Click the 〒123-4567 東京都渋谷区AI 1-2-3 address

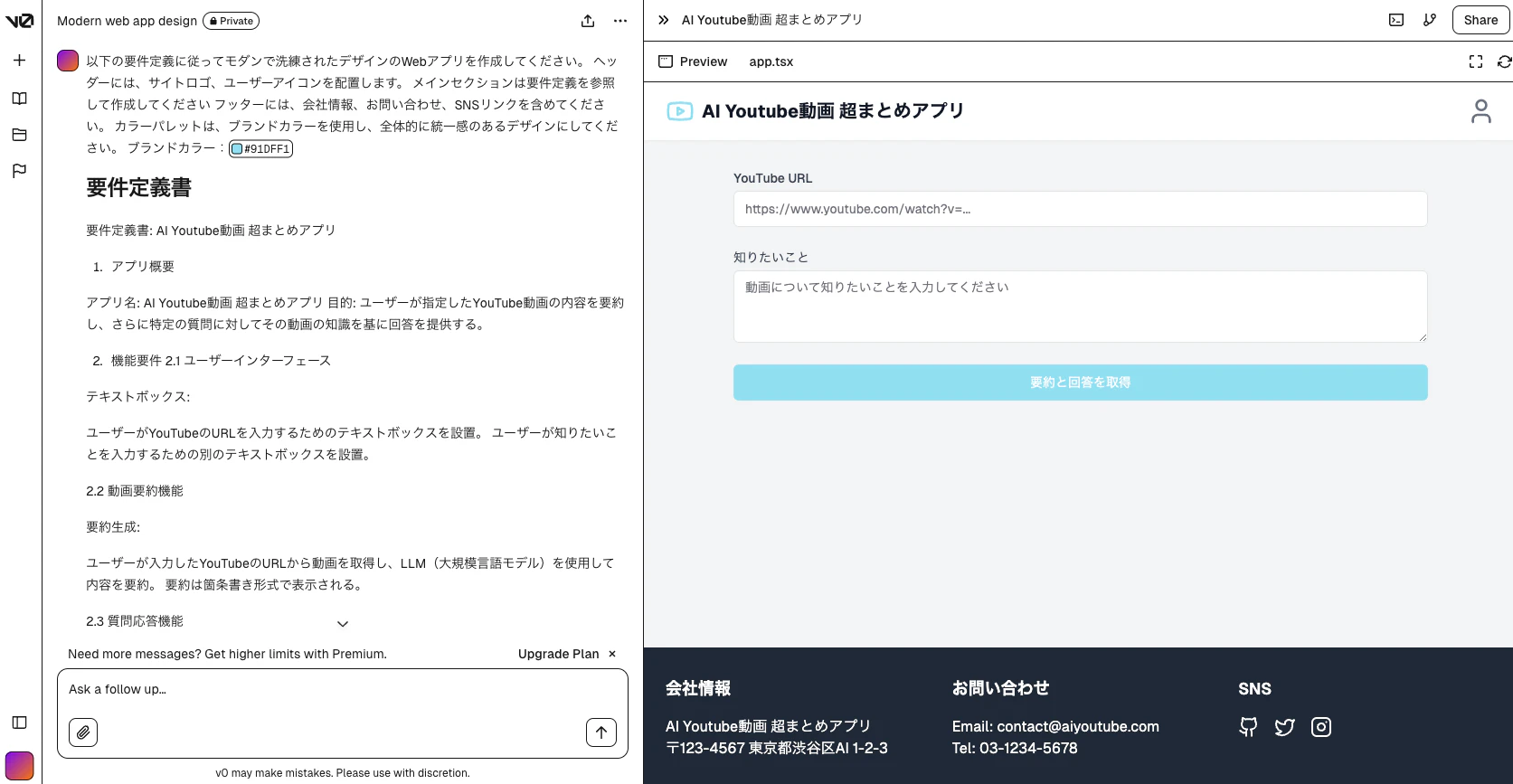[x=777, y=749]
